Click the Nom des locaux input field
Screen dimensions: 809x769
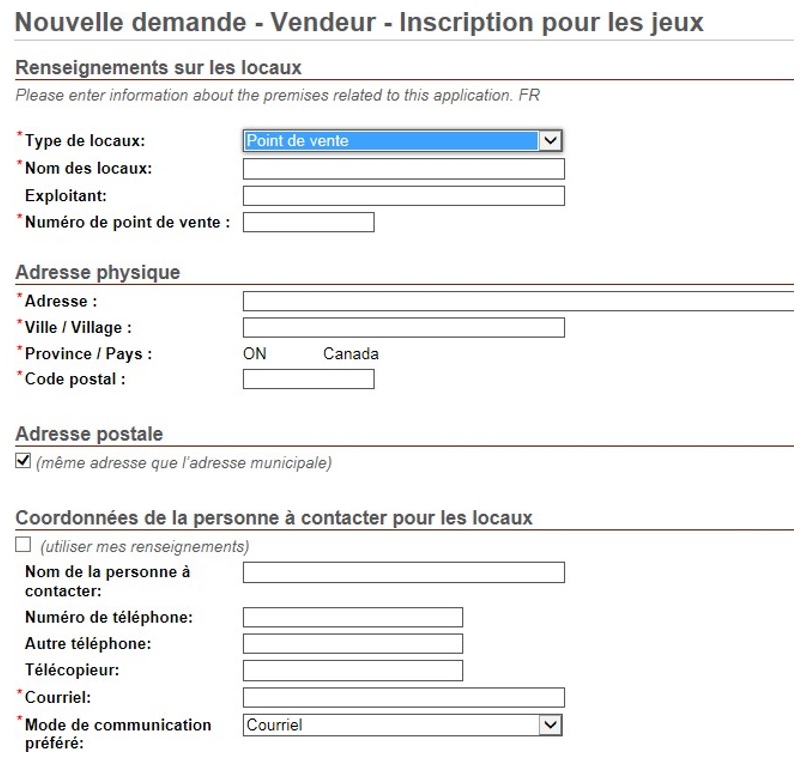pos(403,169)
